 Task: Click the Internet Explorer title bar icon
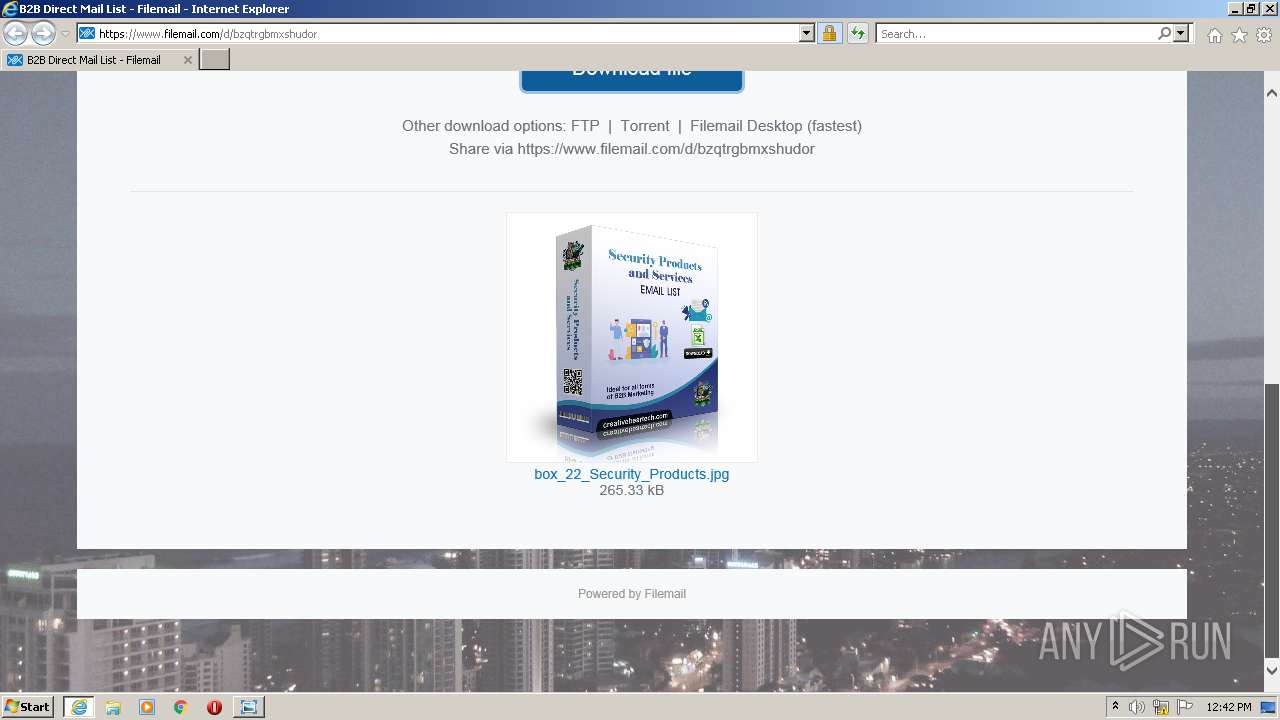(x=10, y=9)
